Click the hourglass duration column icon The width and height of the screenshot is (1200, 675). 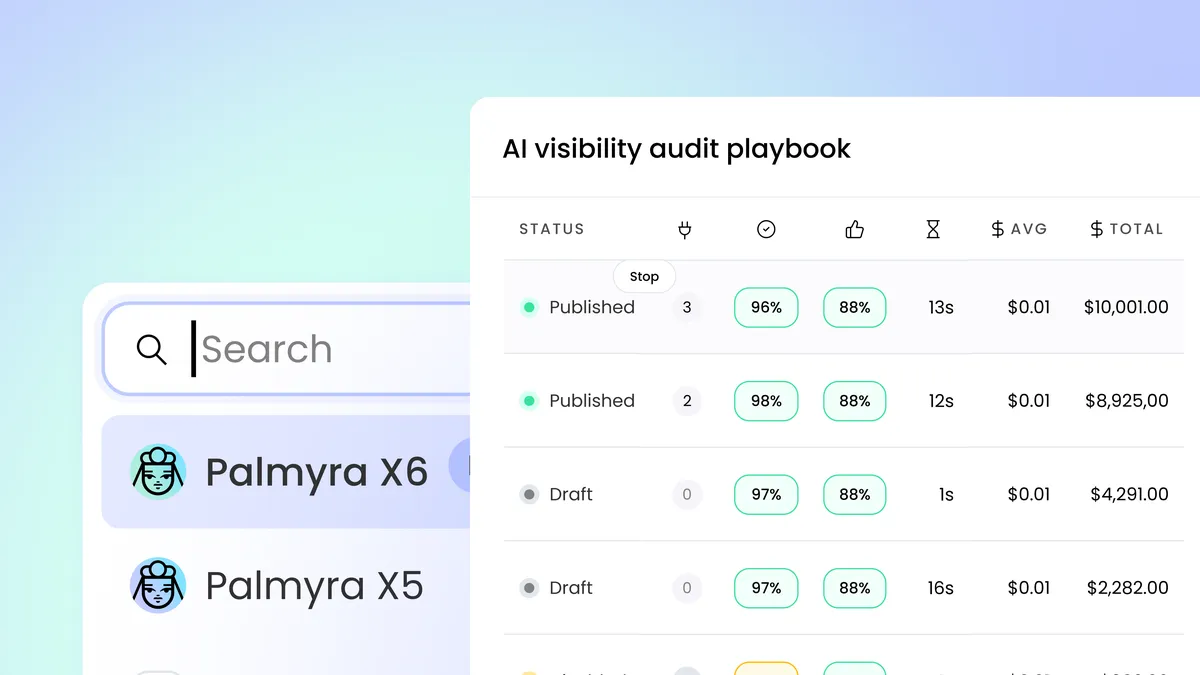[x=933, y=229]
